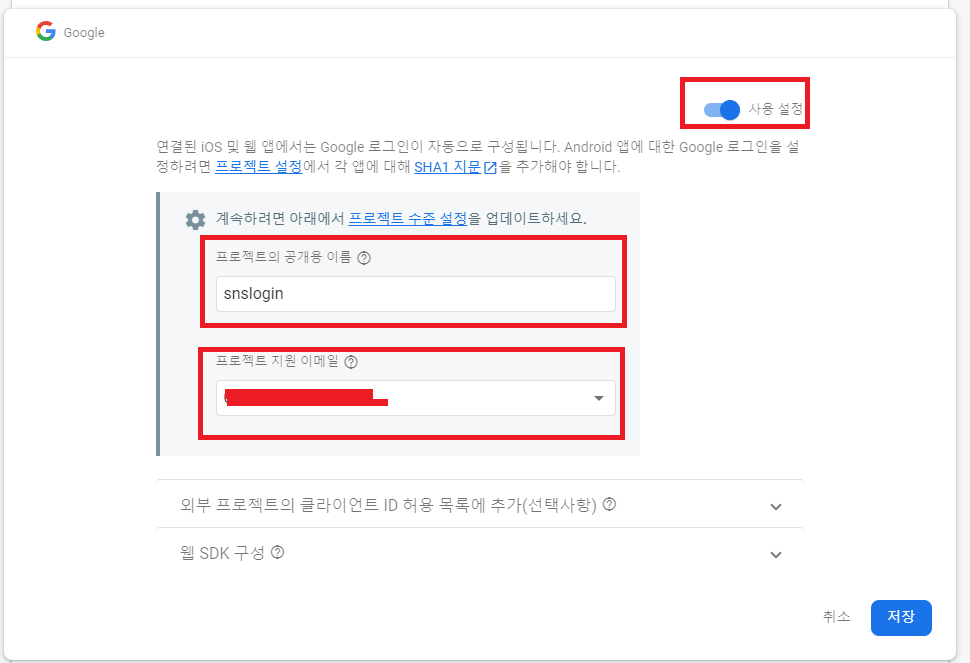
Task: Expand 외부 프로젝트의 클라이언트 ID 허용 목록 section
Action: point(479,505)
